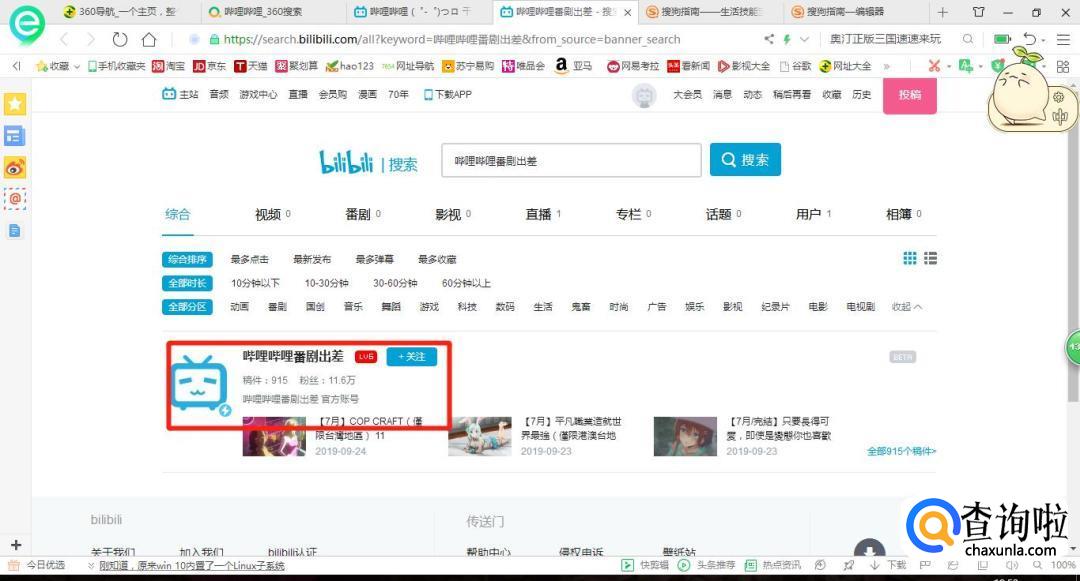This screenshot has width=1080, height=581.
Task: Expand more bookmarks overflow arrow
Action: 886,67
